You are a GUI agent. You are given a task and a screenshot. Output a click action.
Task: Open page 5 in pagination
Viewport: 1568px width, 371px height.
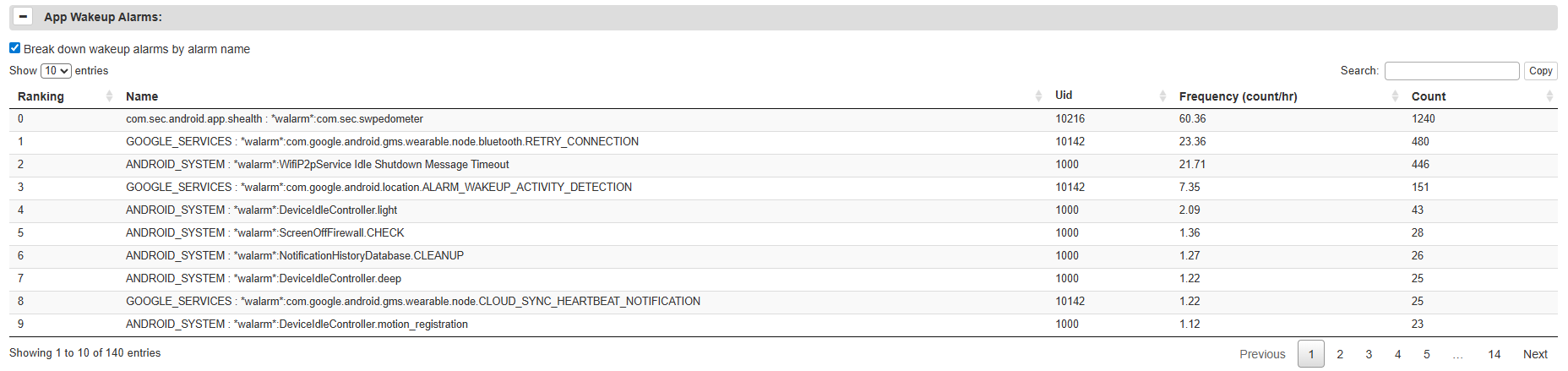(1427, 354)
